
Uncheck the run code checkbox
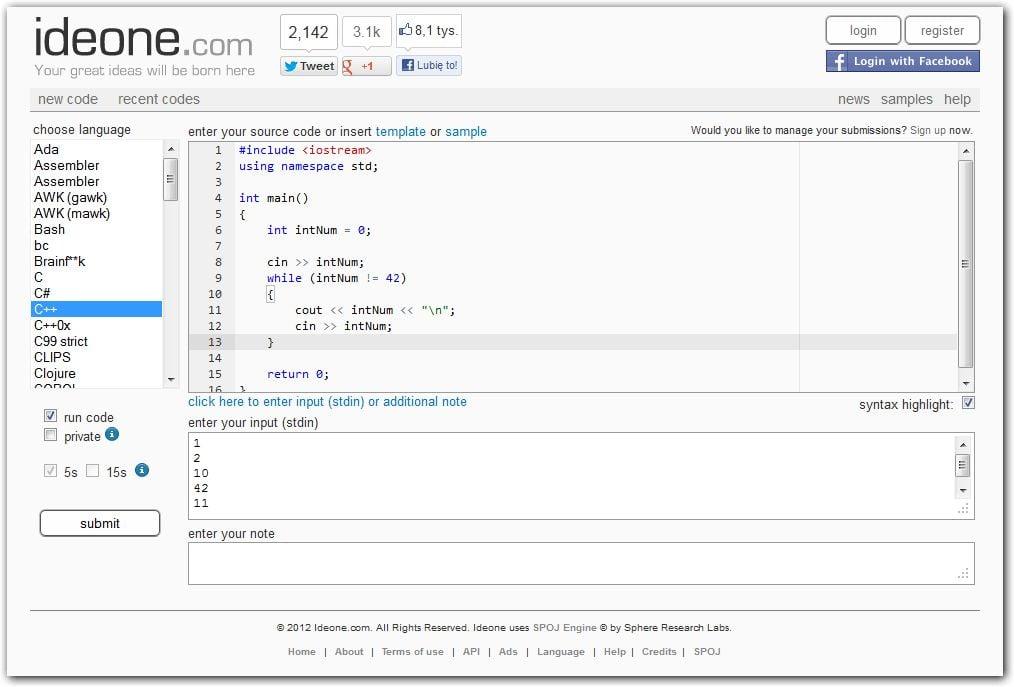coord(50,416)
